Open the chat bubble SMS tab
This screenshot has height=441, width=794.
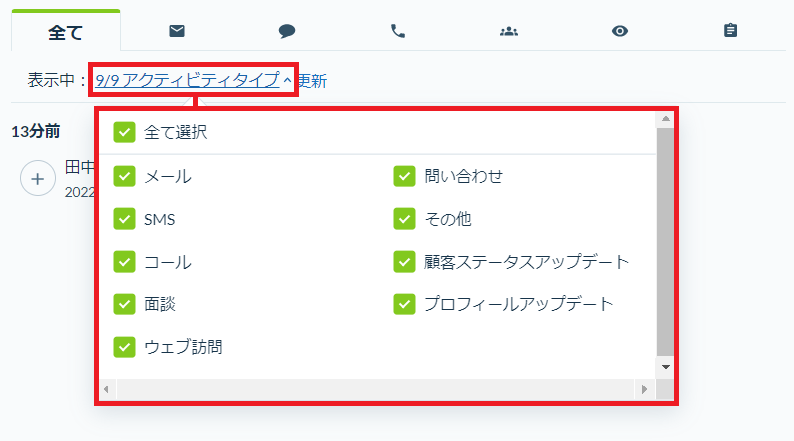point(287,31)
